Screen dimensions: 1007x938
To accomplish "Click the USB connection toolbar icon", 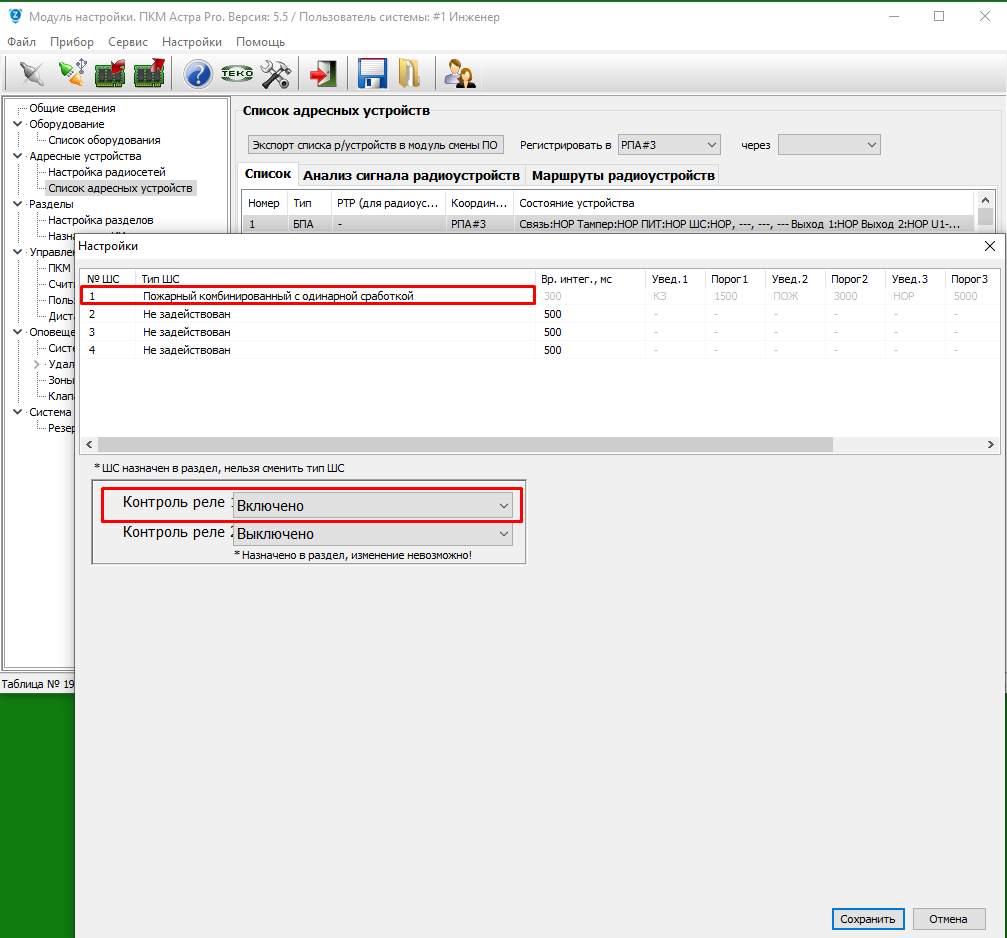I will click(x=71, y=73).
